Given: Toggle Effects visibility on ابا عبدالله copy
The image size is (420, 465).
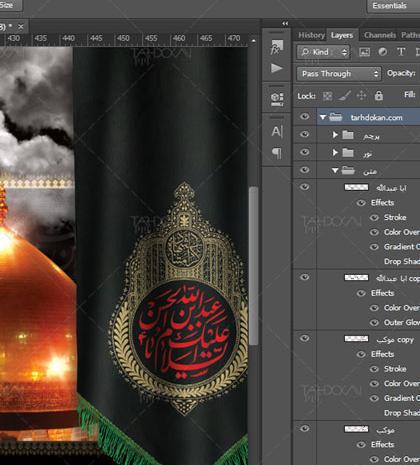Looking at the screenshot, I should 361,293.
